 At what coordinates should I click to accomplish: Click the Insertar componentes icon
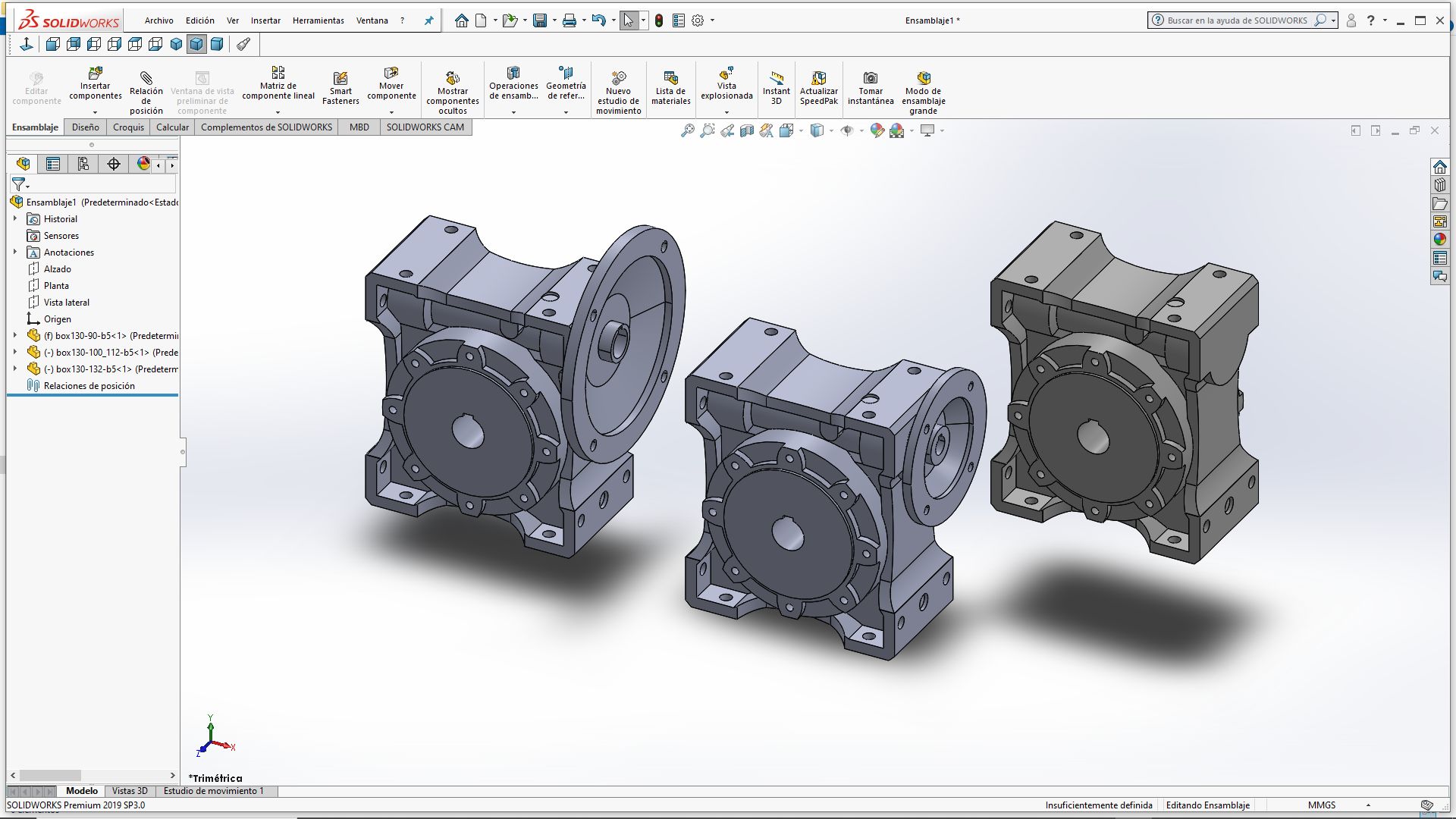point(95,74)
